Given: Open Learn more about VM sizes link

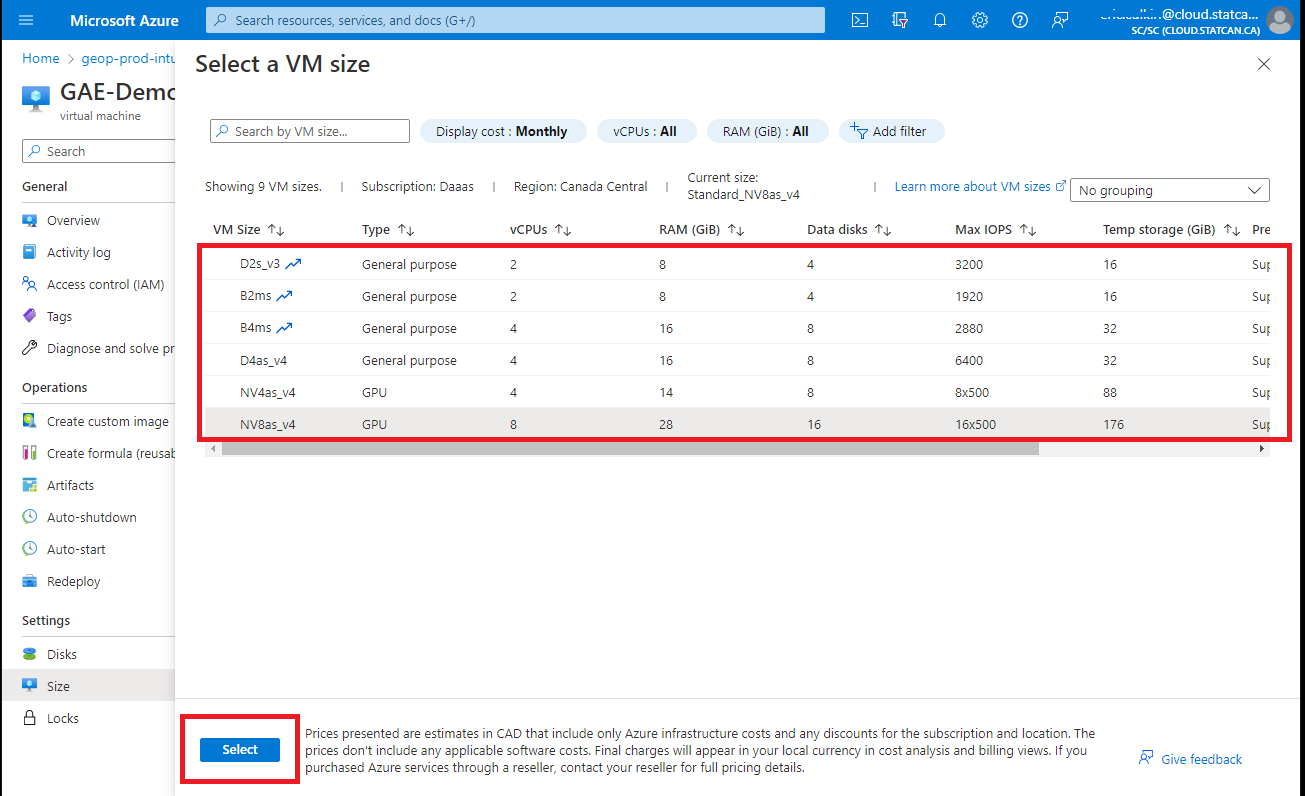Looking at the screenshot, I should [980, 186].
